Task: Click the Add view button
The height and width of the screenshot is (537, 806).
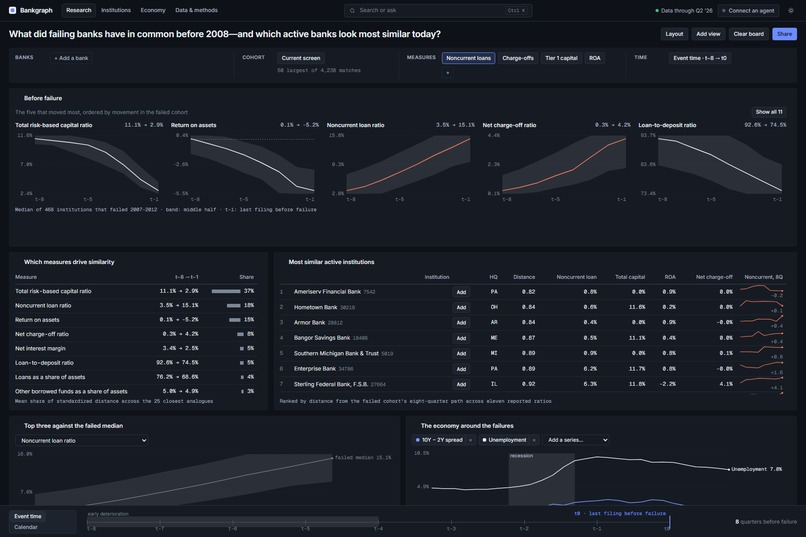Action: pos(708,34)
